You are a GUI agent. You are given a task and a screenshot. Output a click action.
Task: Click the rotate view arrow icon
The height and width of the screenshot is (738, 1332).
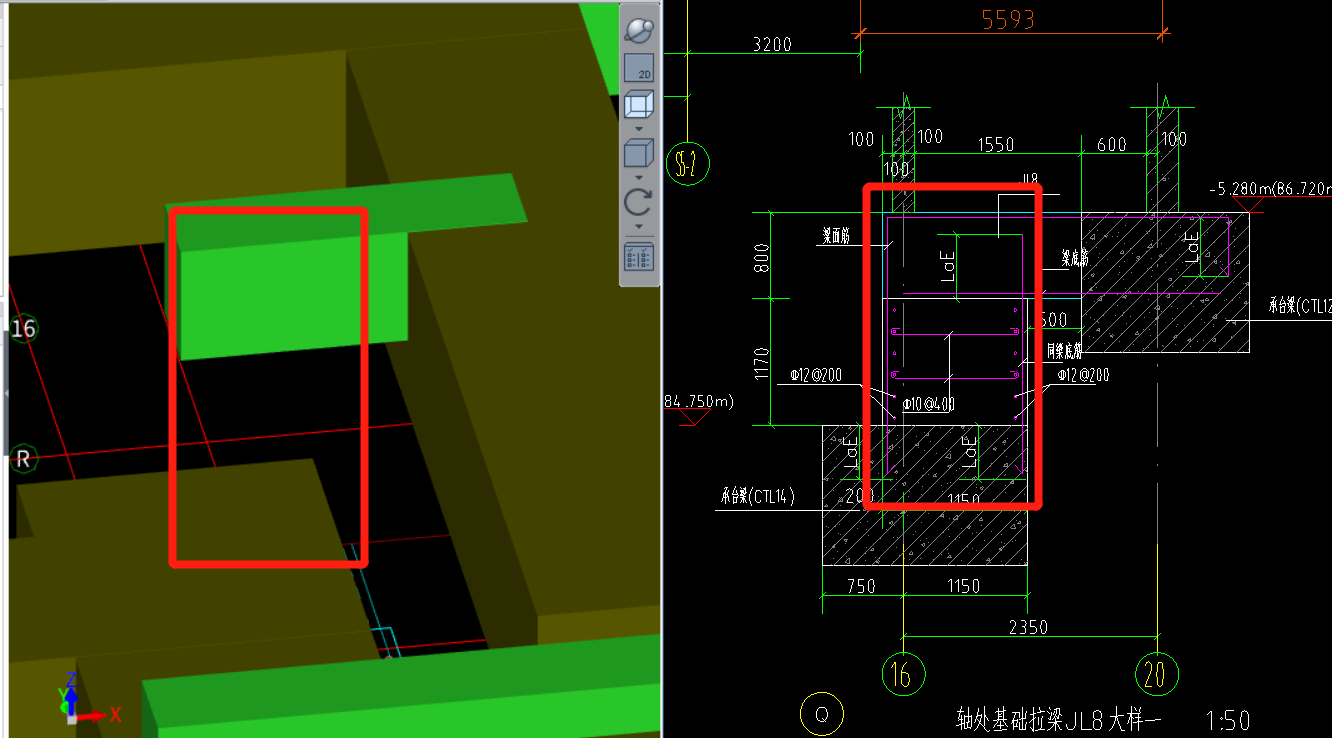(x=638, y=202)
